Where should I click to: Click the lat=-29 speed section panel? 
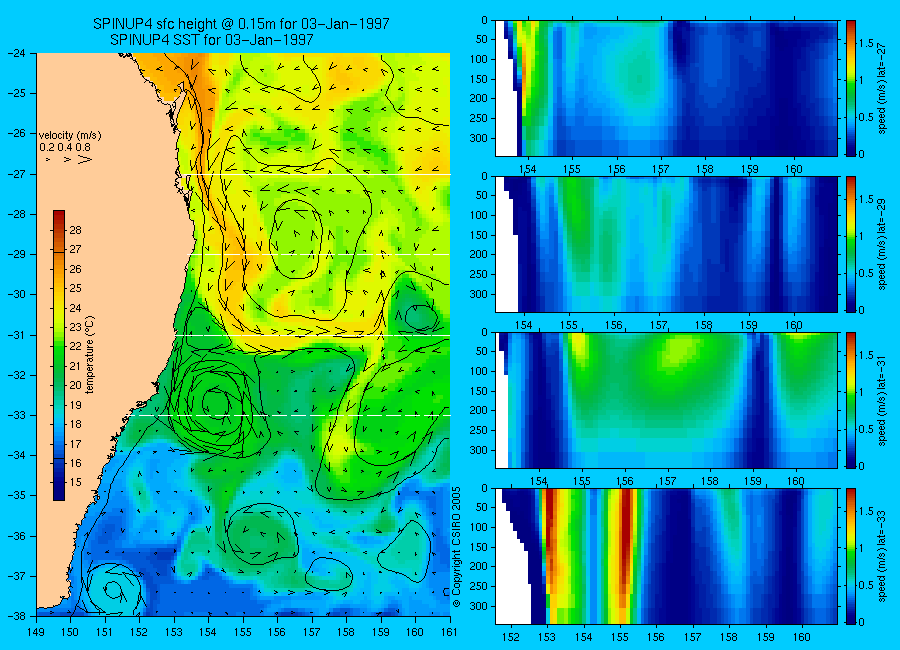coord(666,244)
